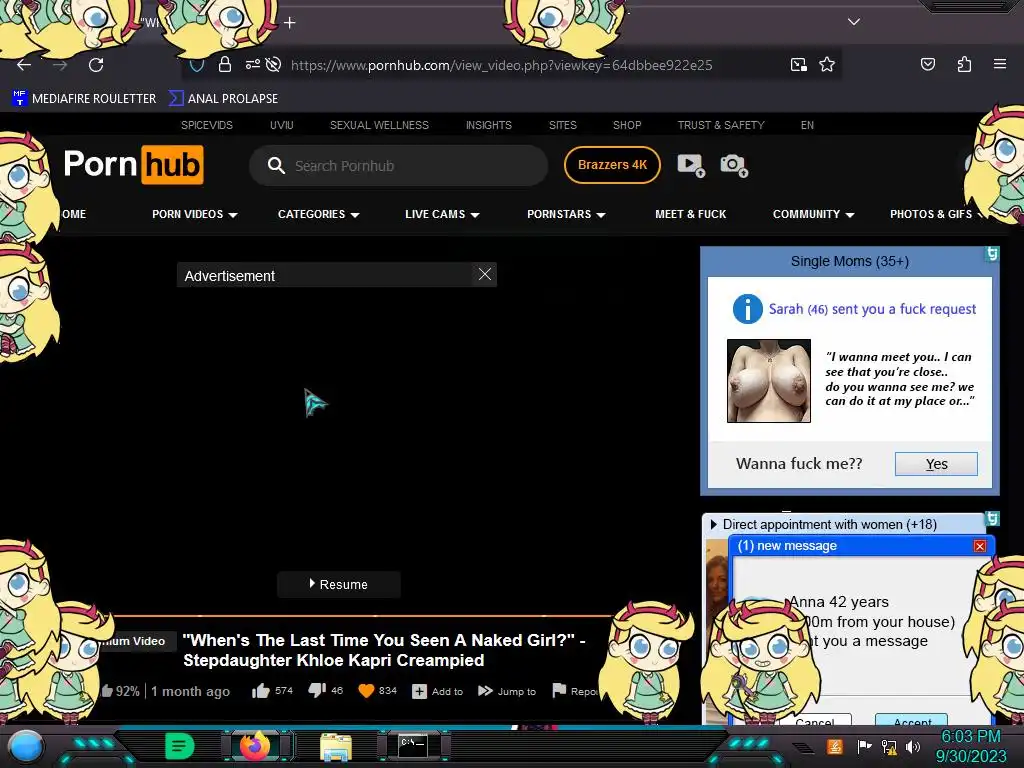Open the UVIU top menu link
This screenshot has width=1024, height=768.
point(281,125)
